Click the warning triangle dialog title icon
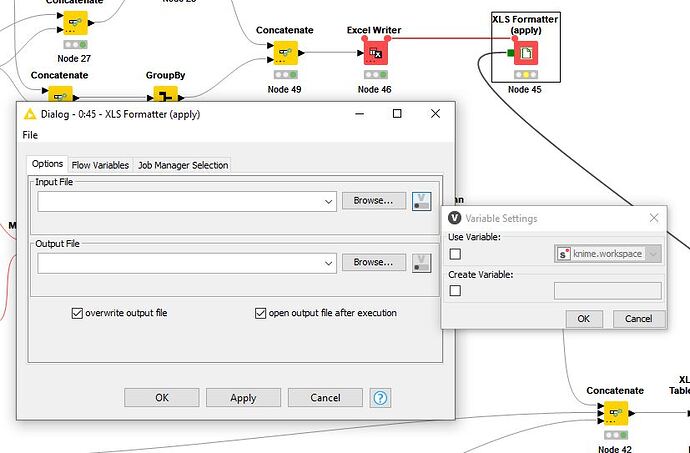Image resolution: width=690 pixels, height=453 pixels. [29, 114]
